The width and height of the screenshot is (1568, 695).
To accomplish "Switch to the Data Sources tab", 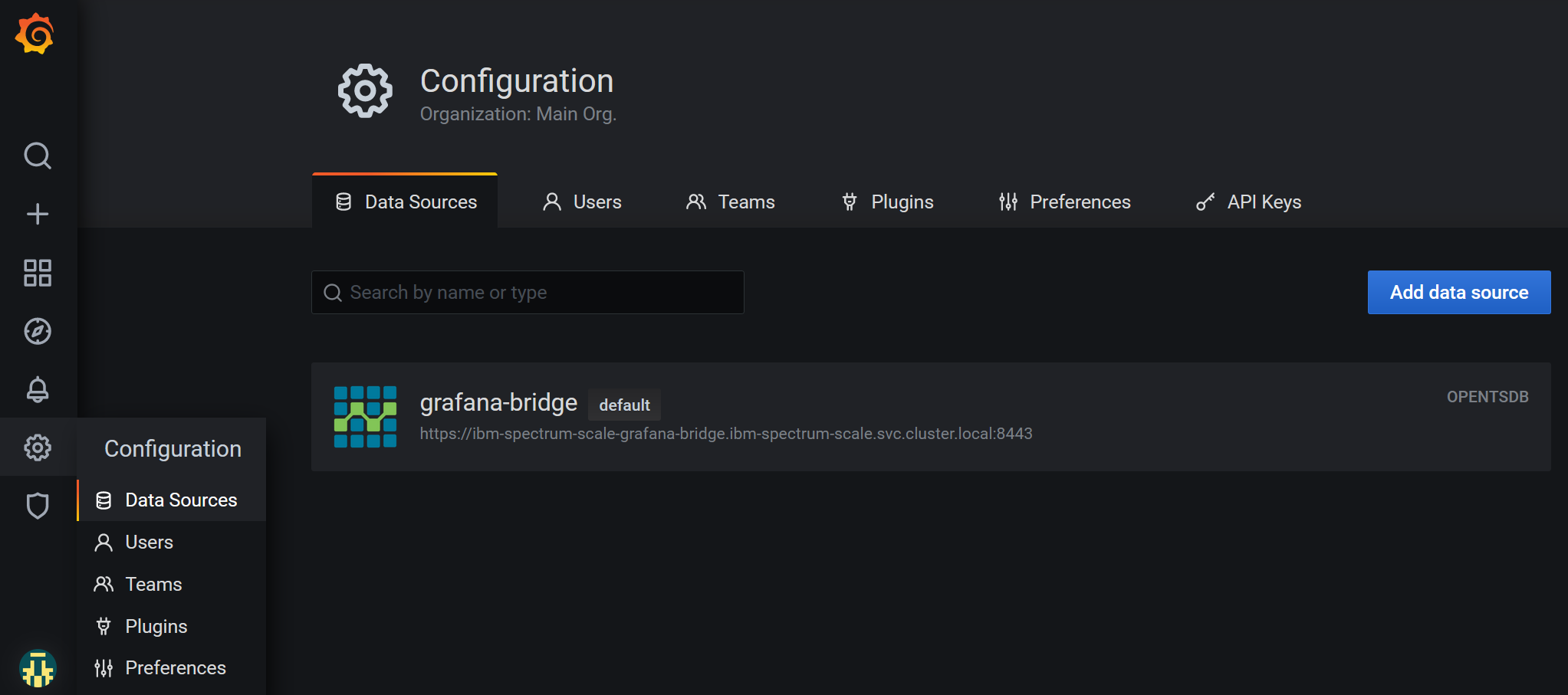I will point(405,202).
